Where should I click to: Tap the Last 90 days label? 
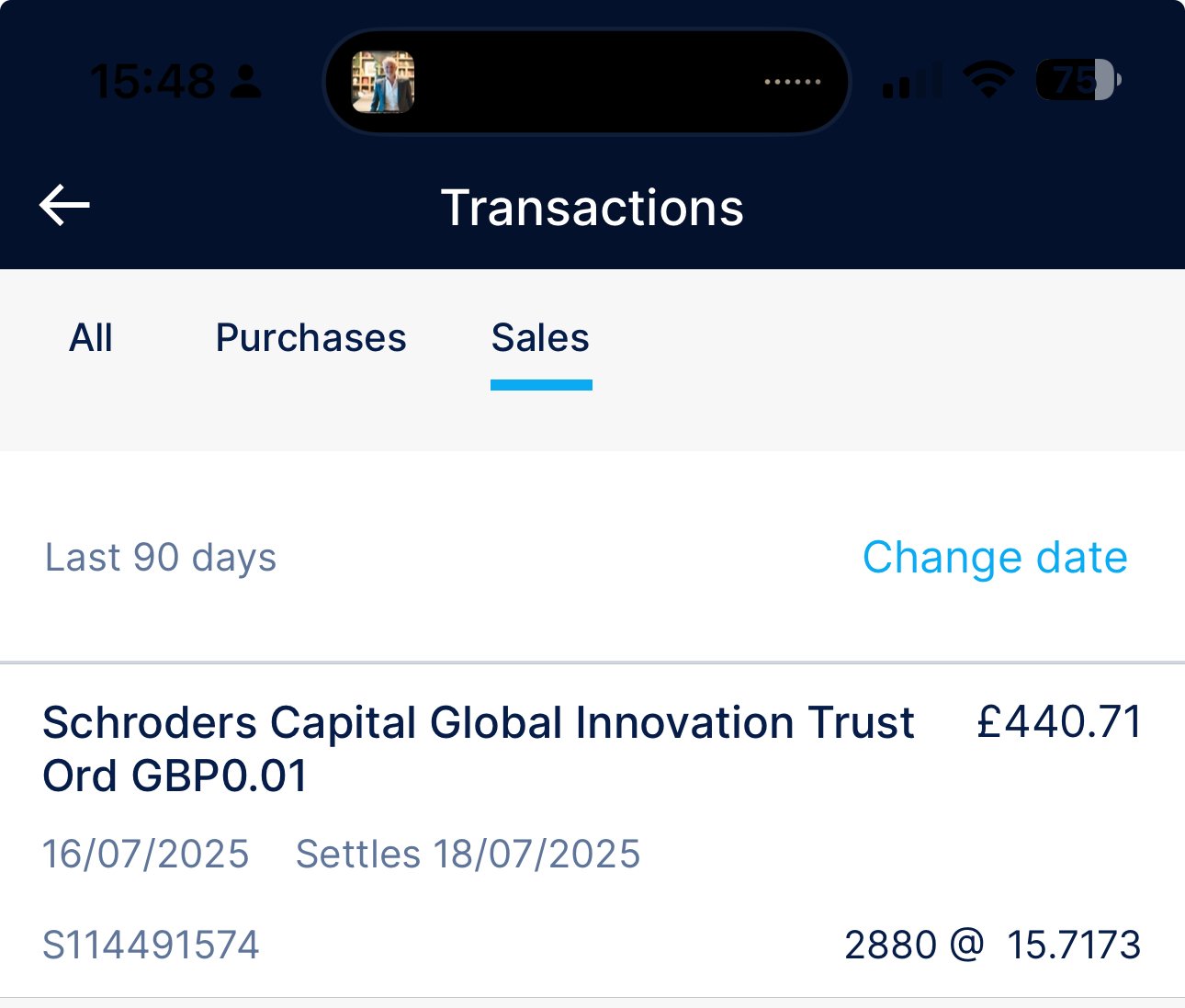(161, 558)
